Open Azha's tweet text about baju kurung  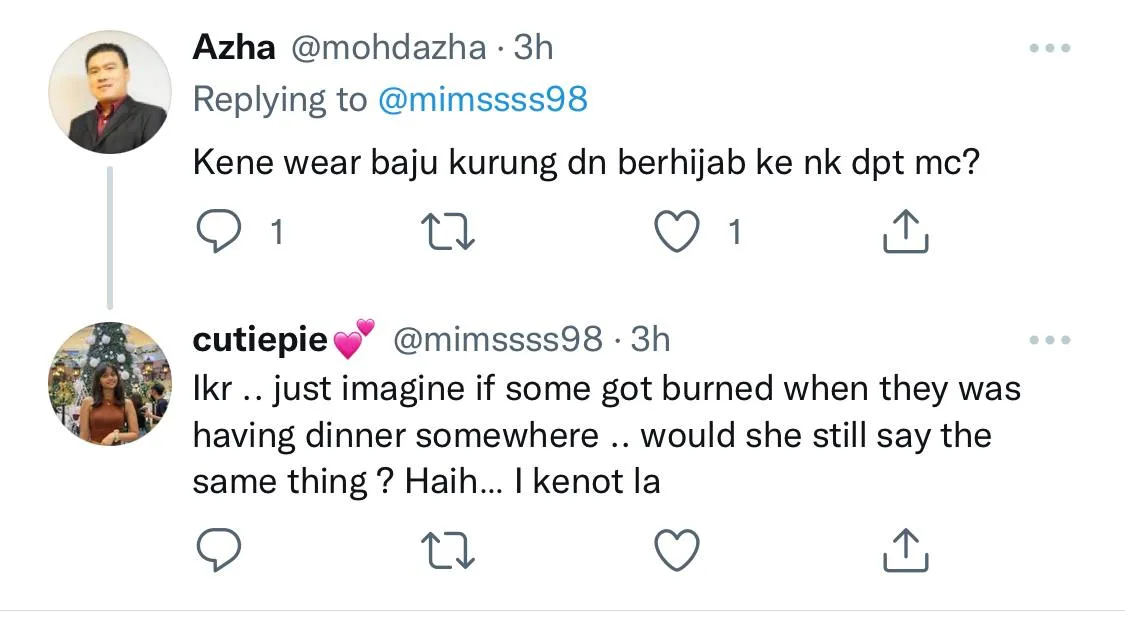point(585,161)
